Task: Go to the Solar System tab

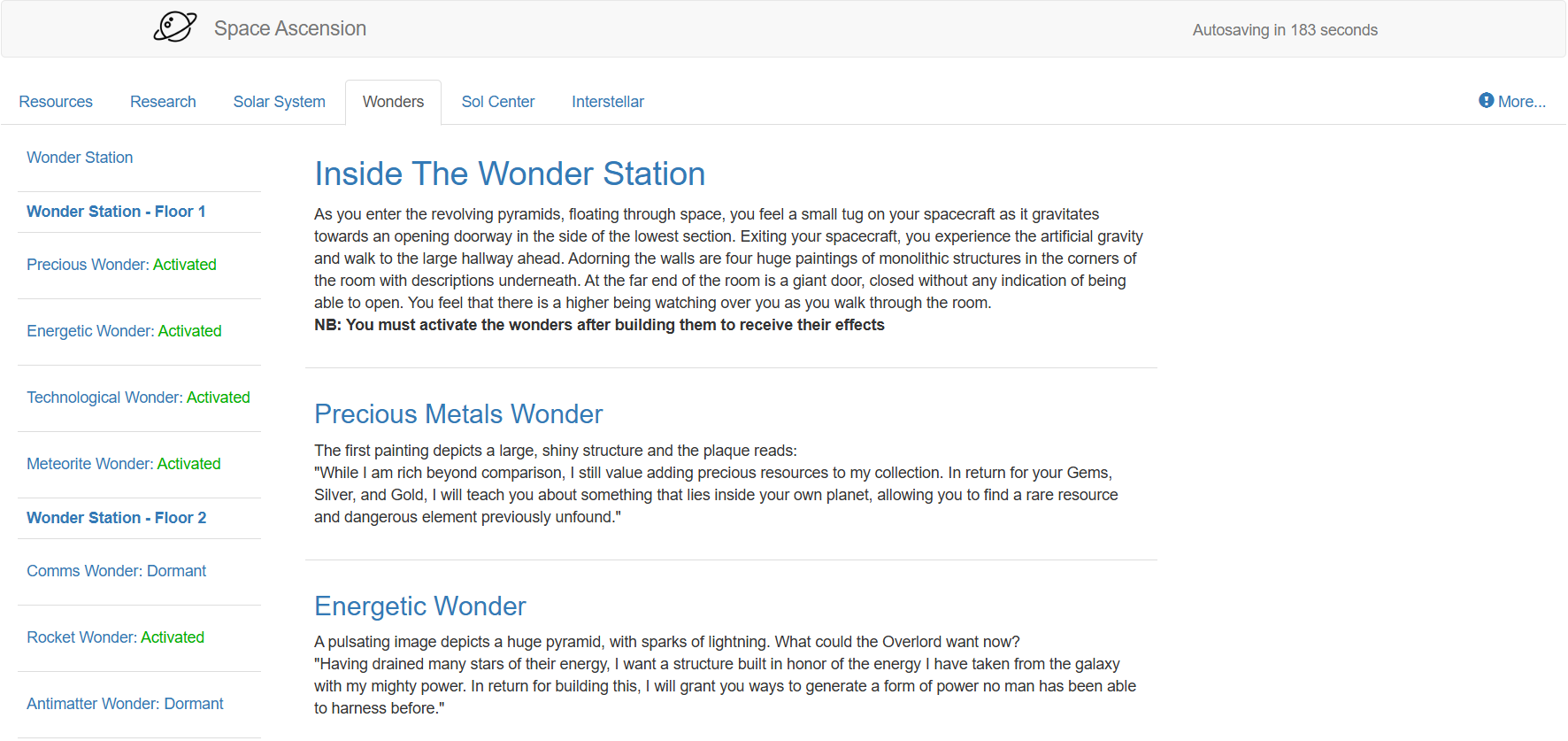Action: [x=279, y=102]
